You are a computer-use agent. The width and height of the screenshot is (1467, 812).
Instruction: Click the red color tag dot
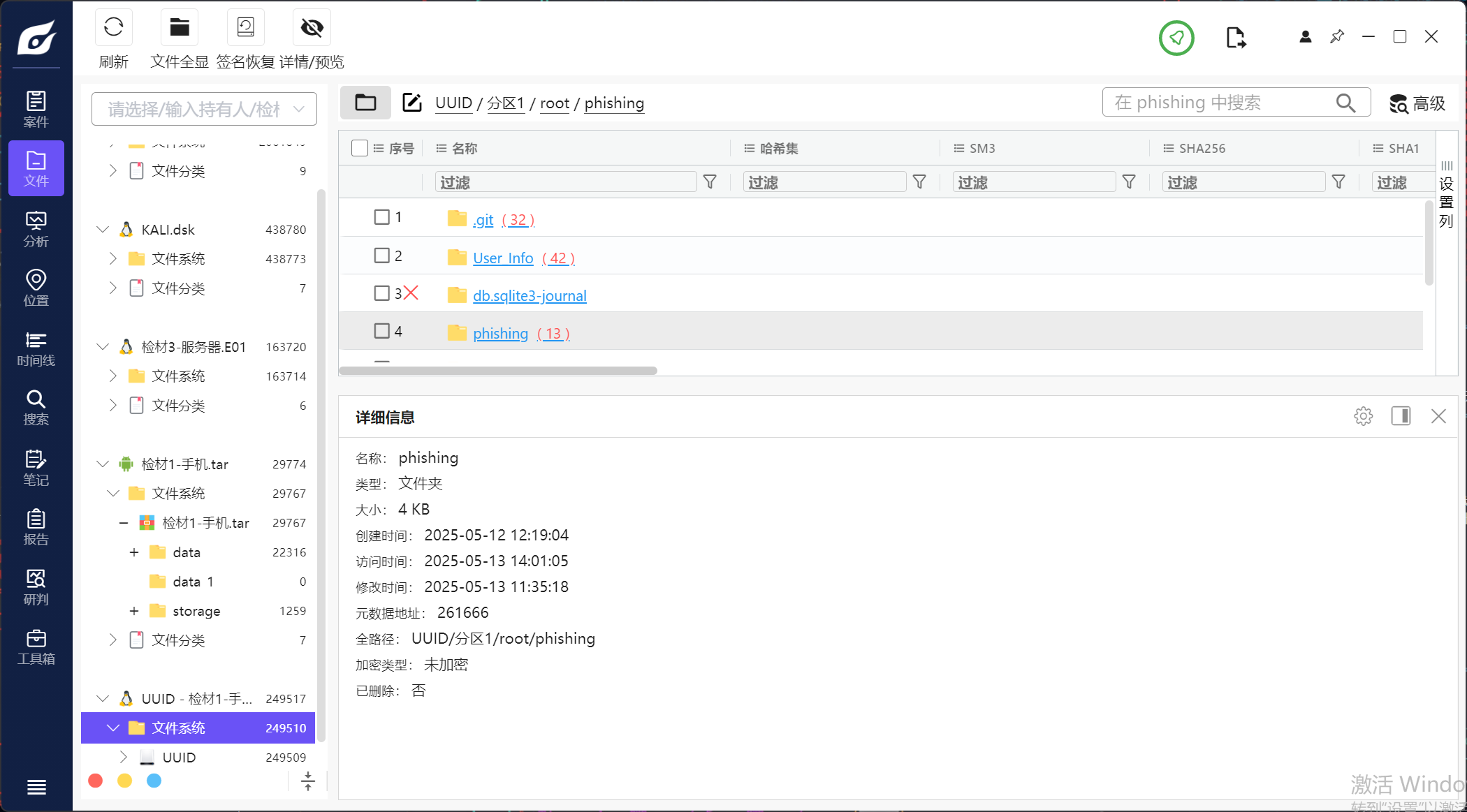click(96, 781)
